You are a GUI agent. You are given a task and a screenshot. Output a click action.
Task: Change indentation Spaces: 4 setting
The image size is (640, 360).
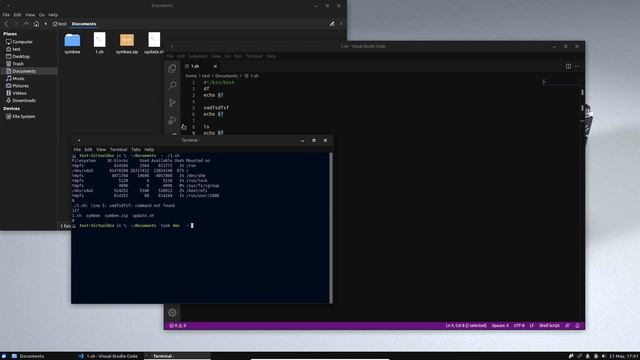(x=500, y=326)
